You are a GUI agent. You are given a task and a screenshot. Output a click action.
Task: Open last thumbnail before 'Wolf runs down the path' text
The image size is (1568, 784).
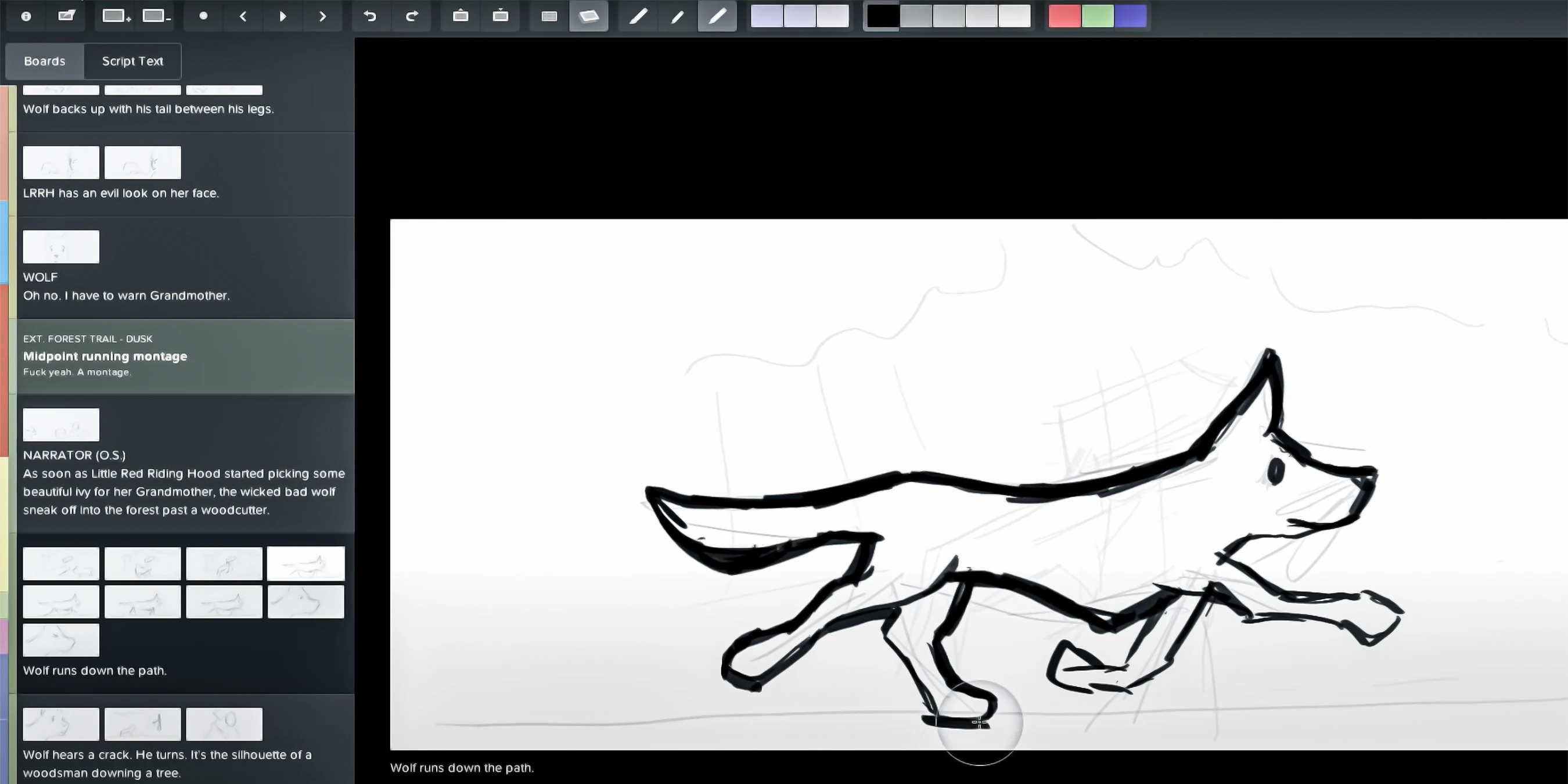61,640
